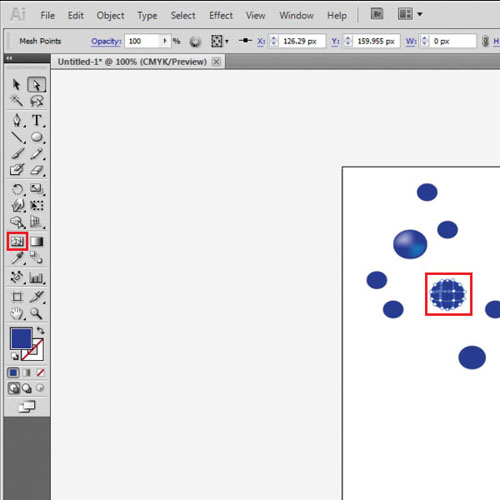The height and width of the screenshot is (500, 500).
Task: Switch to Color fill mode button
Action: pyautogui.click(x=13, y=372)
